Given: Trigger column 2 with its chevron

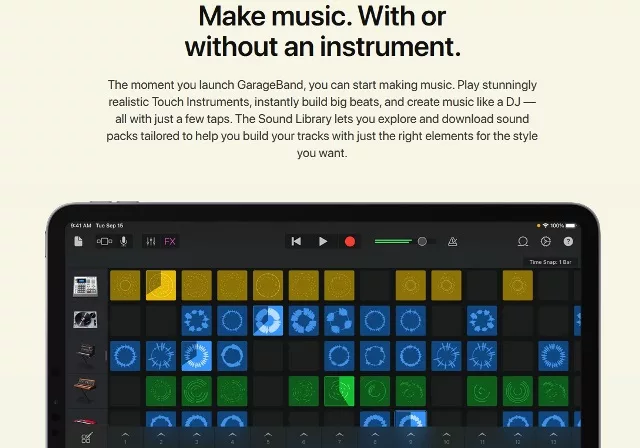Looking at the screenshot, I should (161, 437).
